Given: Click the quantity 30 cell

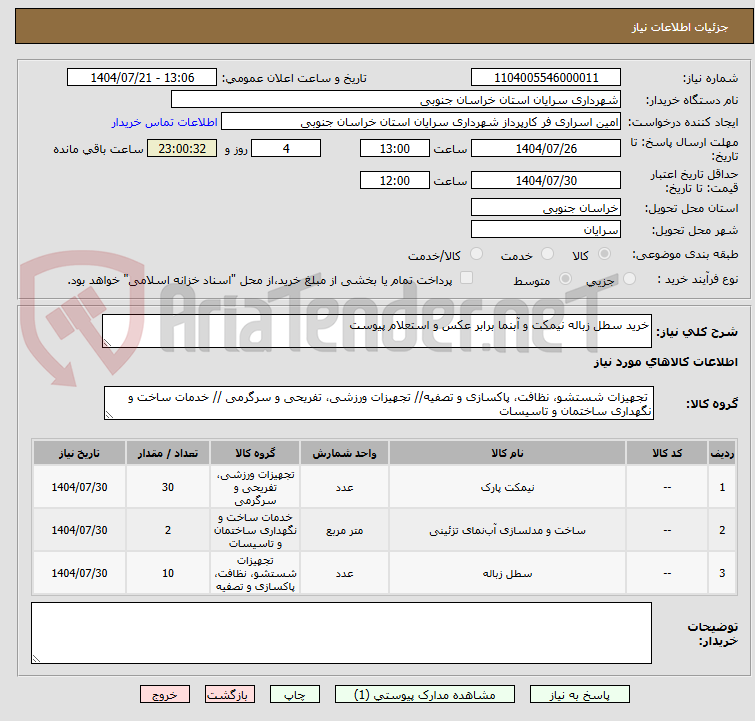Looking at the screenshot, I should click(x=168, y=487).
